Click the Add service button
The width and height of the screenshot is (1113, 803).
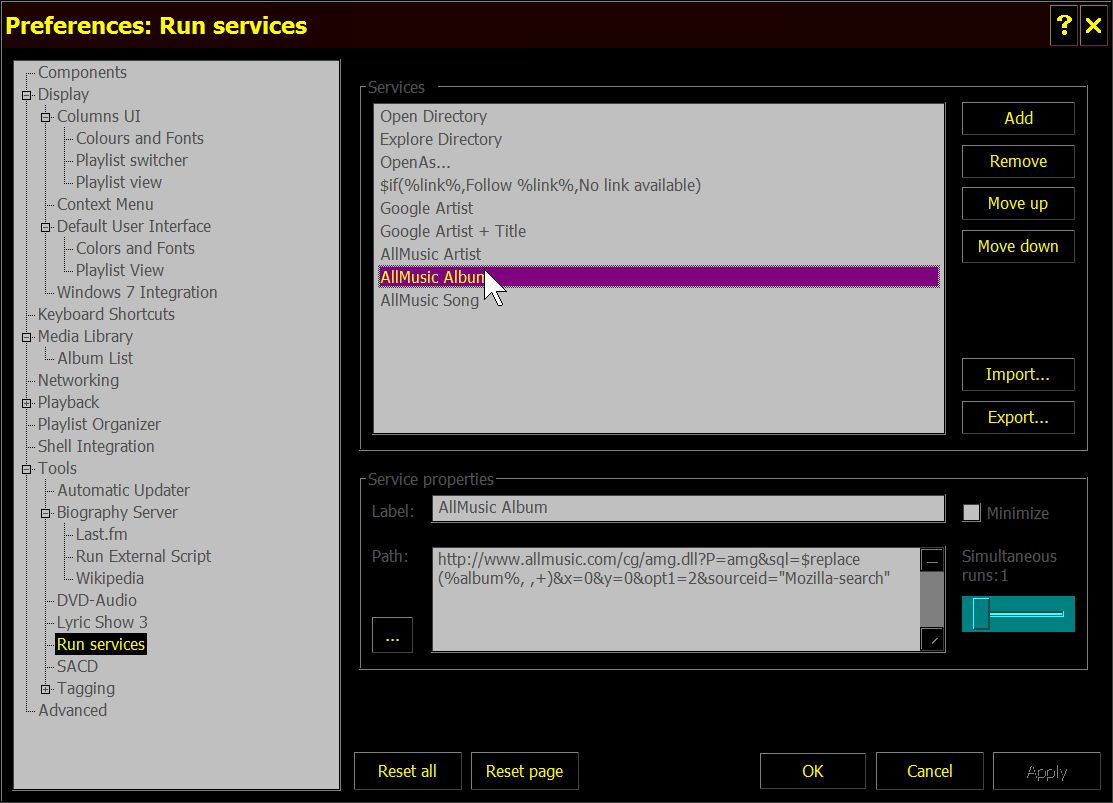click(x=1018, y=119)
